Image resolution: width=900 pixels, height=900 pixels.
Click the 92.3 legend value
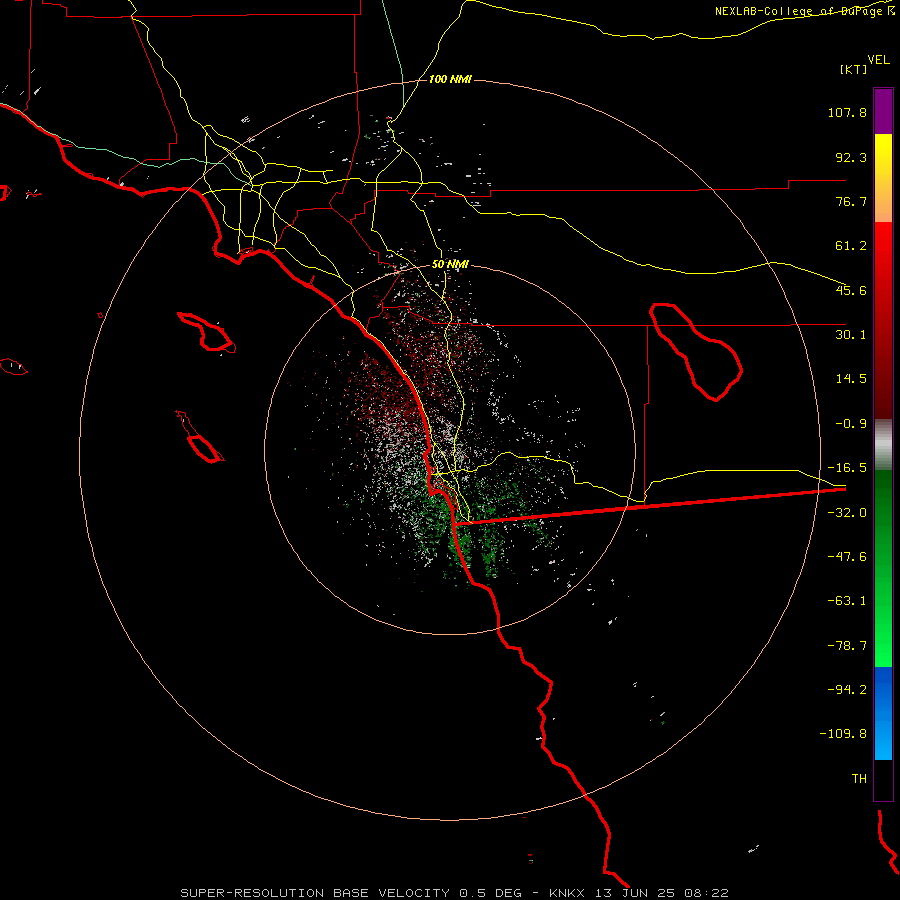[x=851, y=157]
